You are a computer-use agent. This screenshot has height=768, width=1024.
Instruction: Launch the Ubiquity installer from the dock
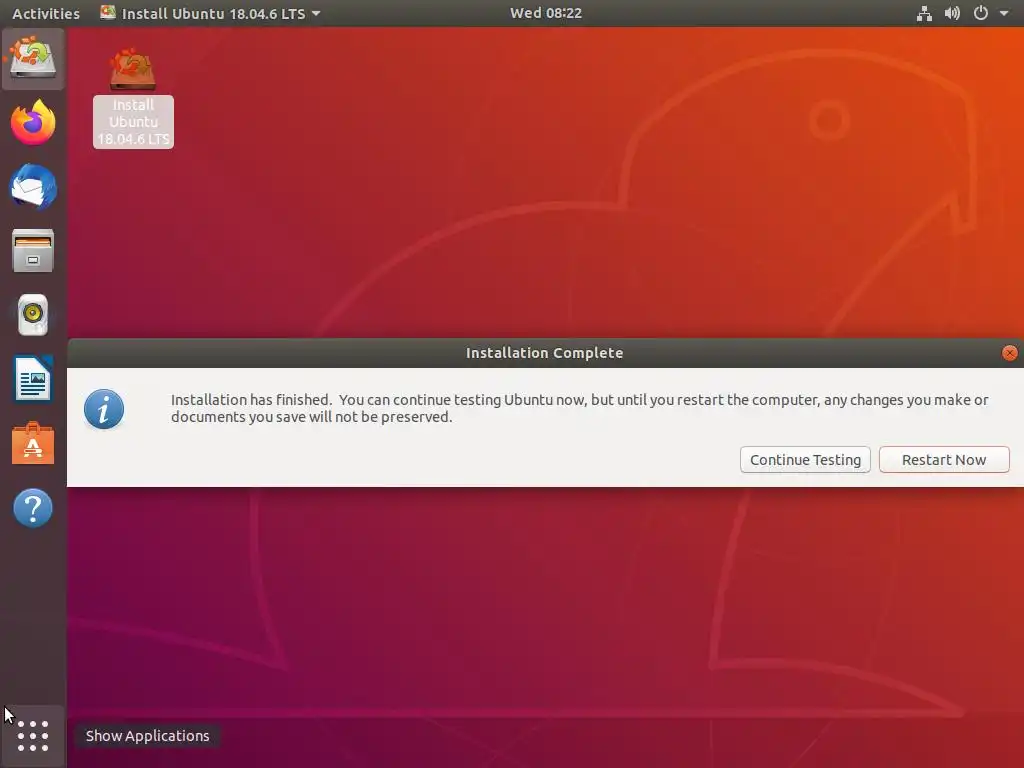(33, 59)
